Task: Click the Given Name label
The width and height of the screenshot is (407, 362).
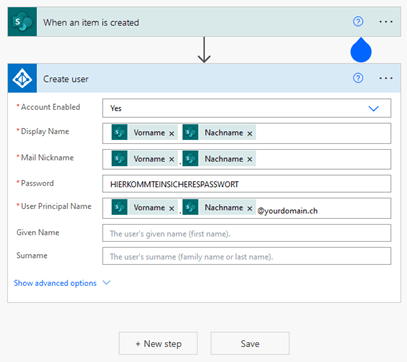Action: tap(38, 232)
